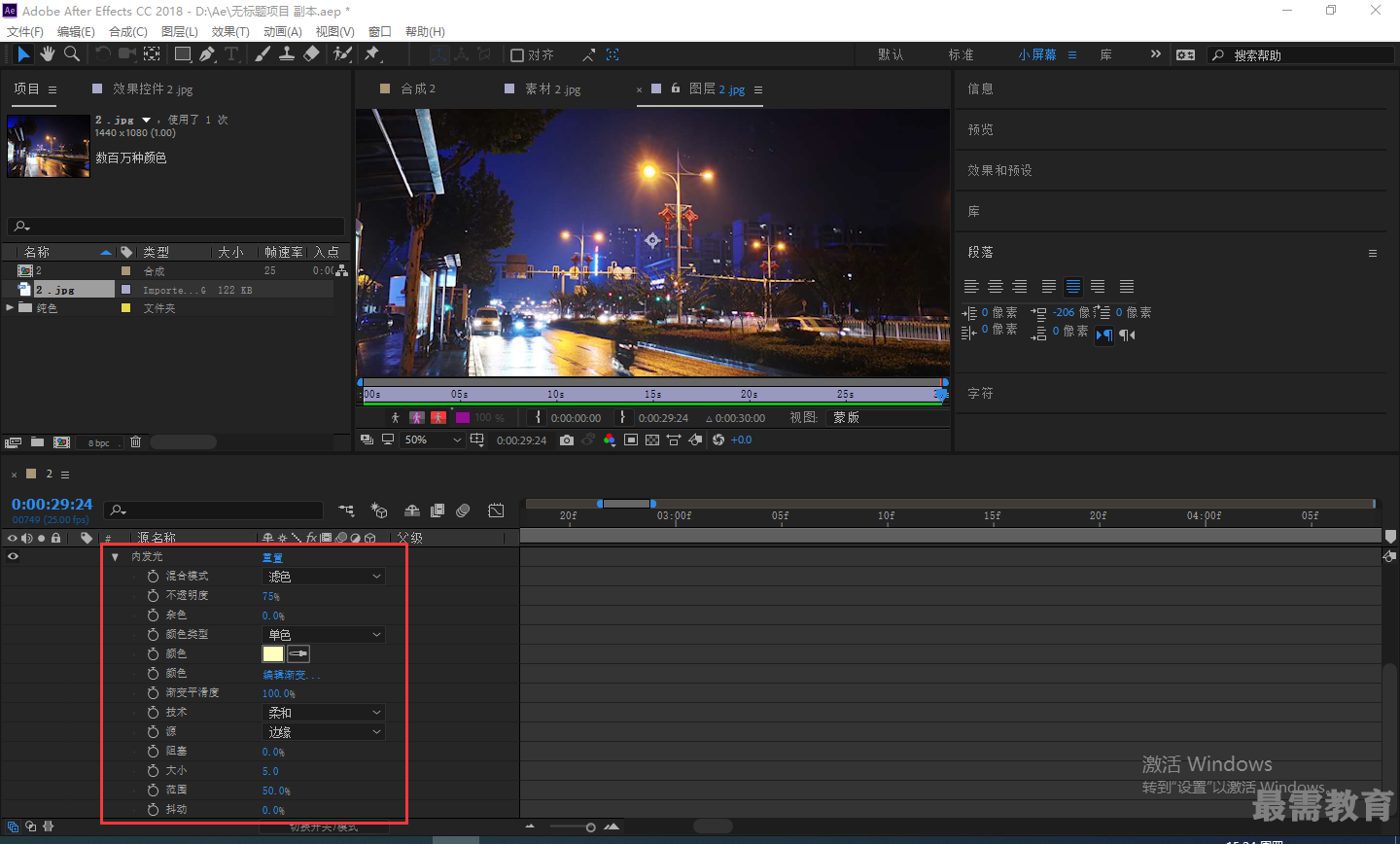The width and height of the screenshot is (1400, 844).
Task: Click the timeline zoom slider handle
Action: click(590, 827)
